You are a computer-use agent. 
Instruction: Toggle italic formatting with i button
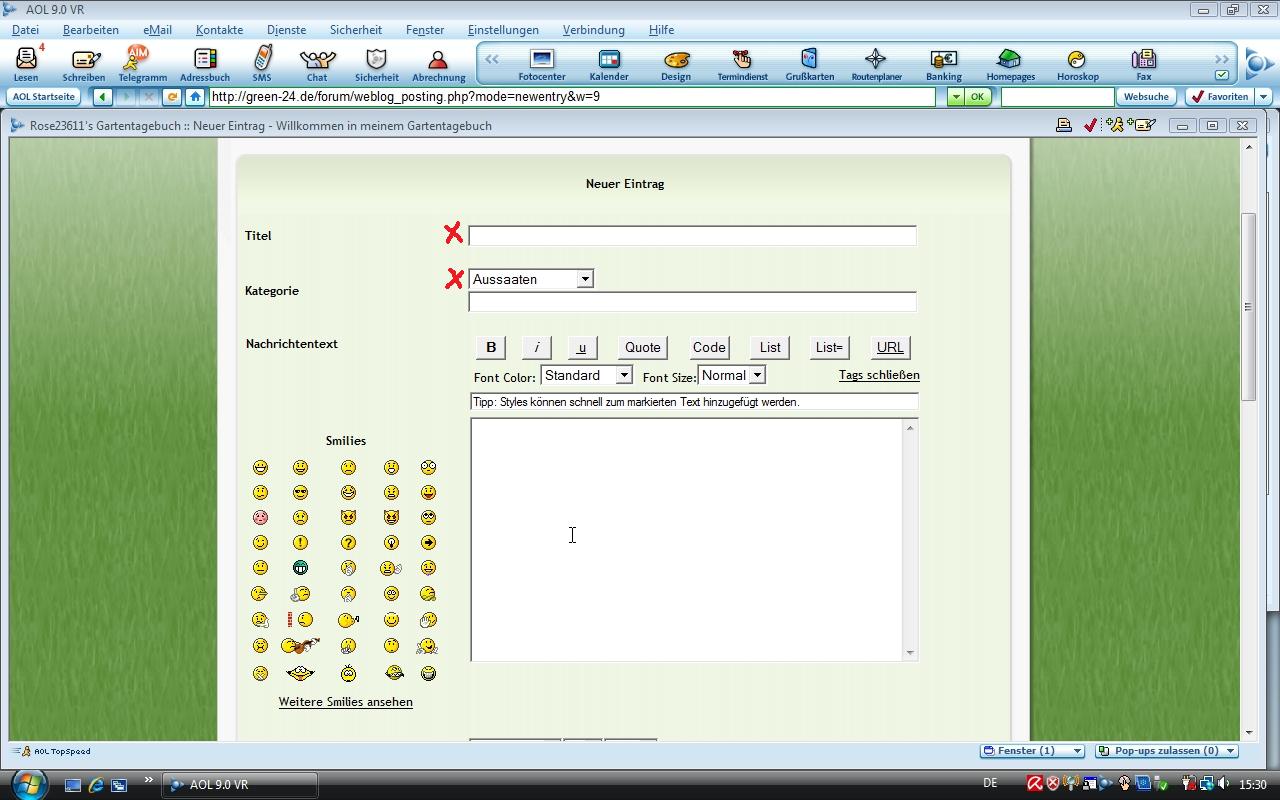[537, 347]
